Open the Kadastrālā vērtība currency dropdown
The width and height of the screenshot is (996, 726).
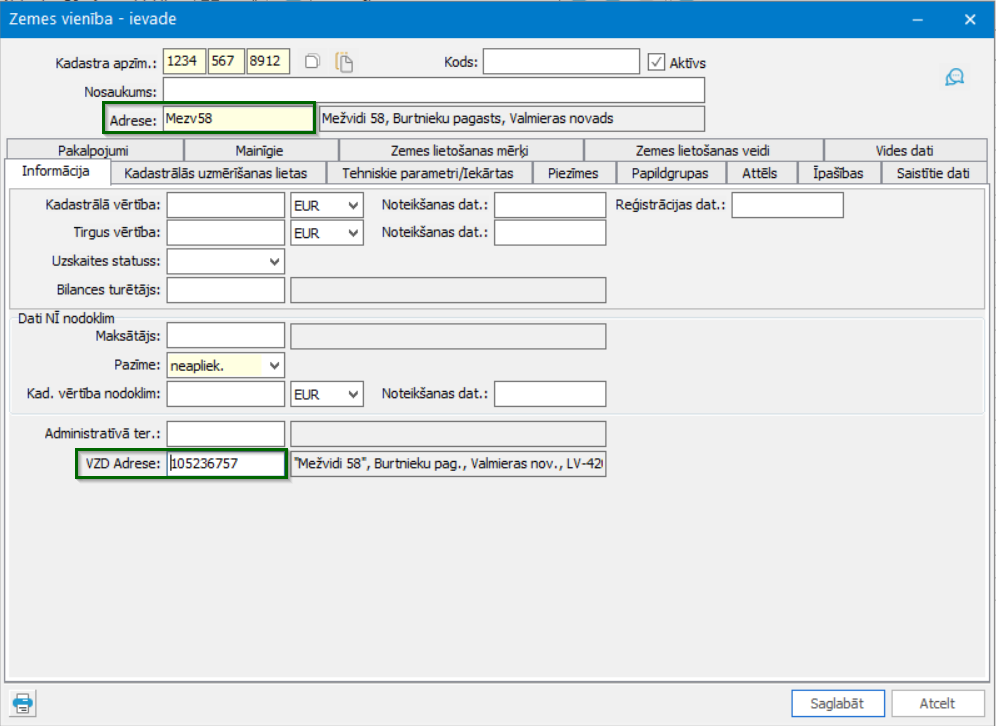tap(326, 205)
